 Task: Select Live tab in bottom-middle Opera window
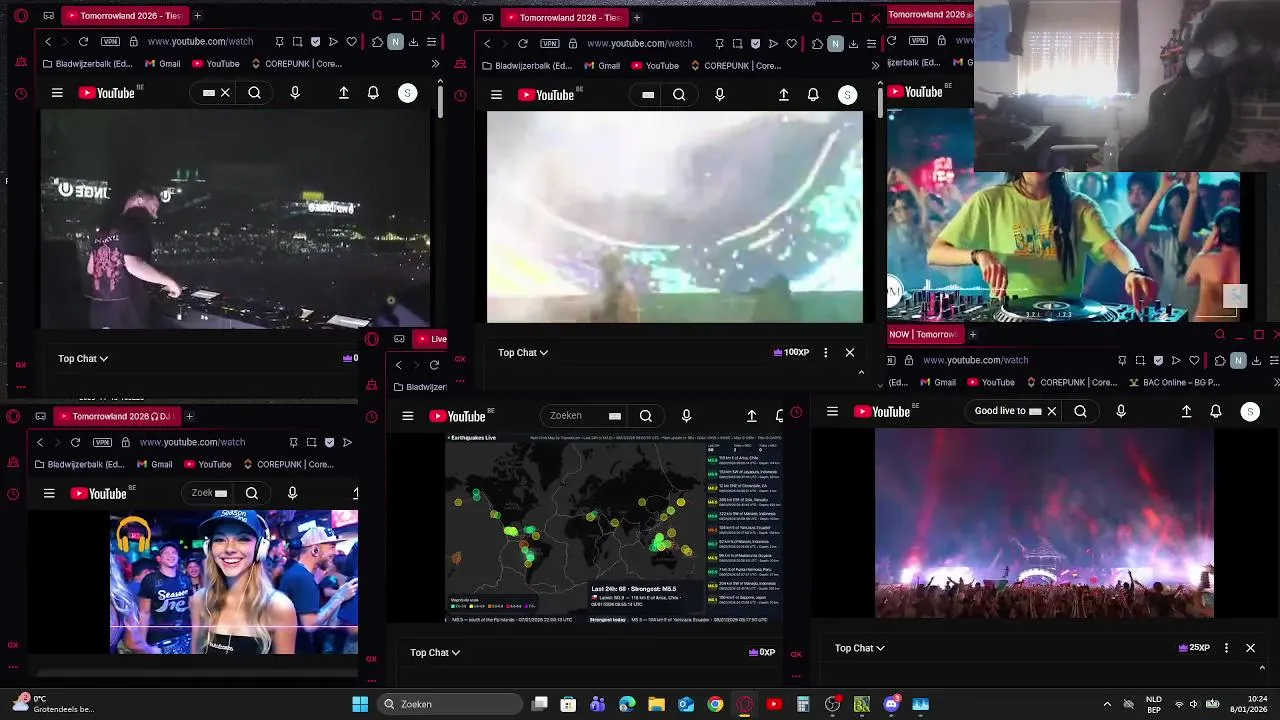coord(431,339)
